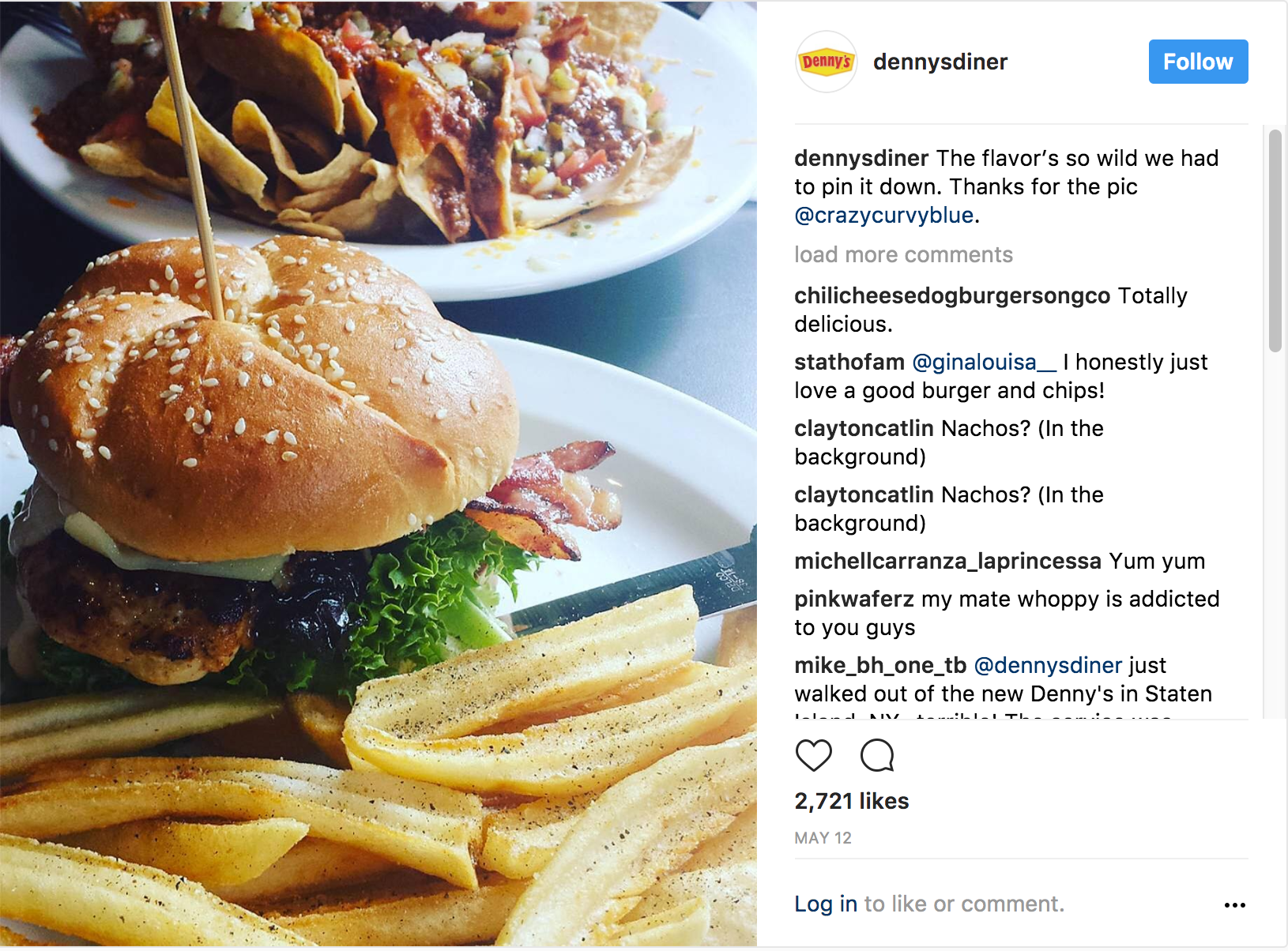Open dennysdiner profile name in header
The height and width of the screenshot is (951, 1288).
click(940, 62)
